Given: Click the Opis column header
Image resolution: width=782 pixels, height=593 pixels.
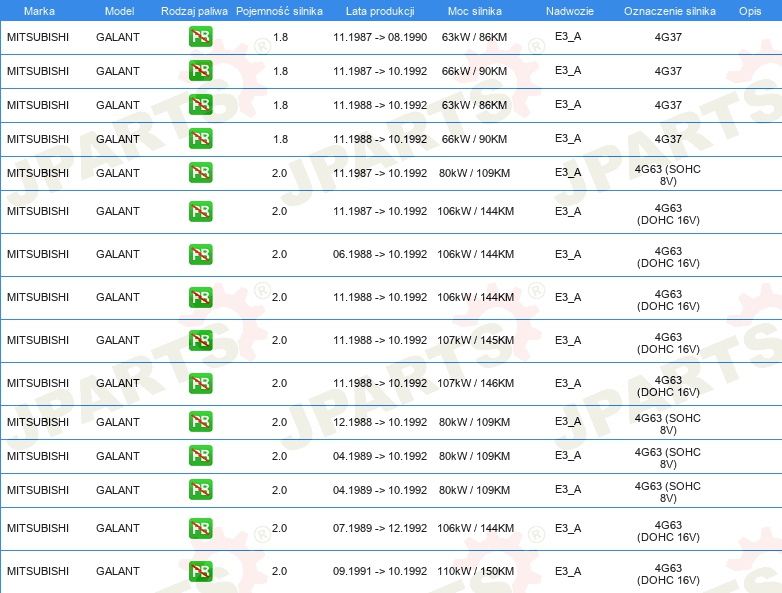Looking at the screenshot, I should [x=750, y=11].
